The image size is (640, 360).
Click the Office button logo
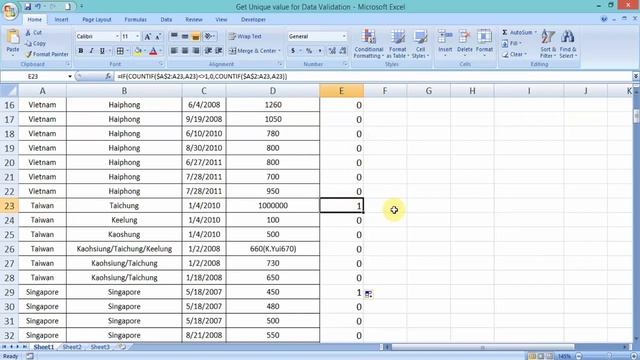(10, 11)
